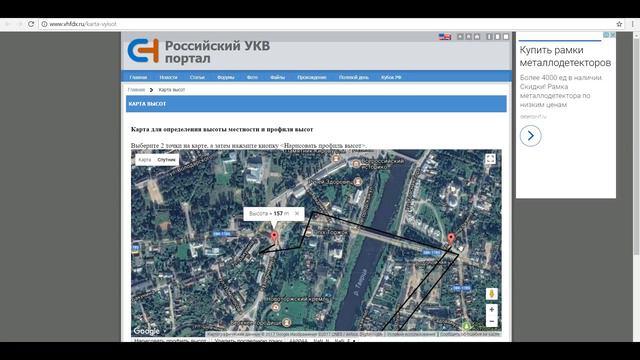Viewport: 640px width, 360px height.
Task: Open the Форумы menu item
Action: point(226,77)
